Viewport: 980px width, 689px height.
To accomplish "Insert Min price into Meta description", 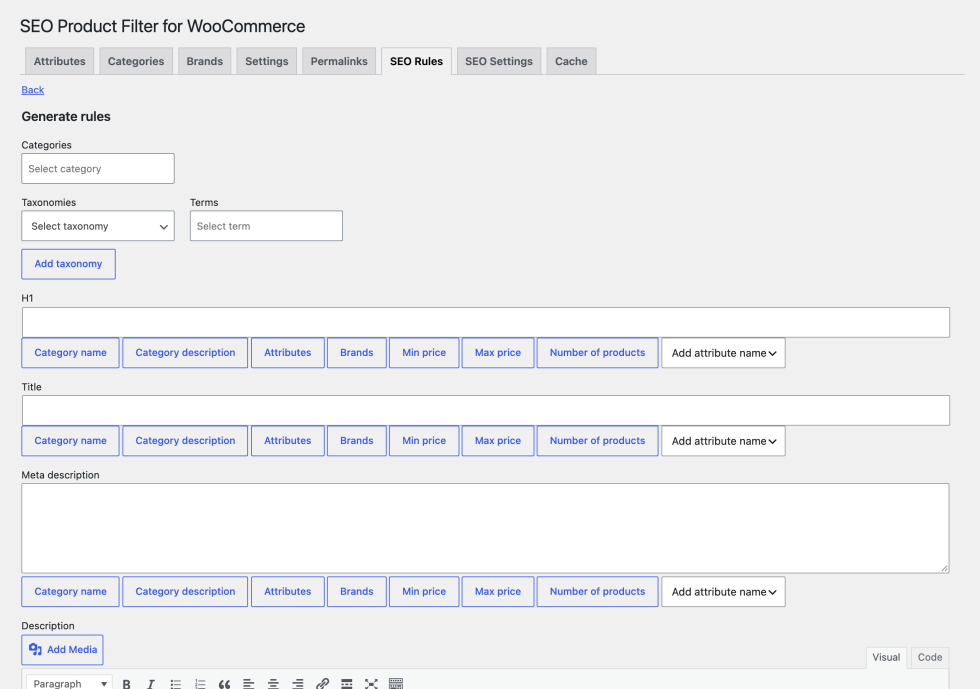I will pyautogui.click(x=424, y=591).
